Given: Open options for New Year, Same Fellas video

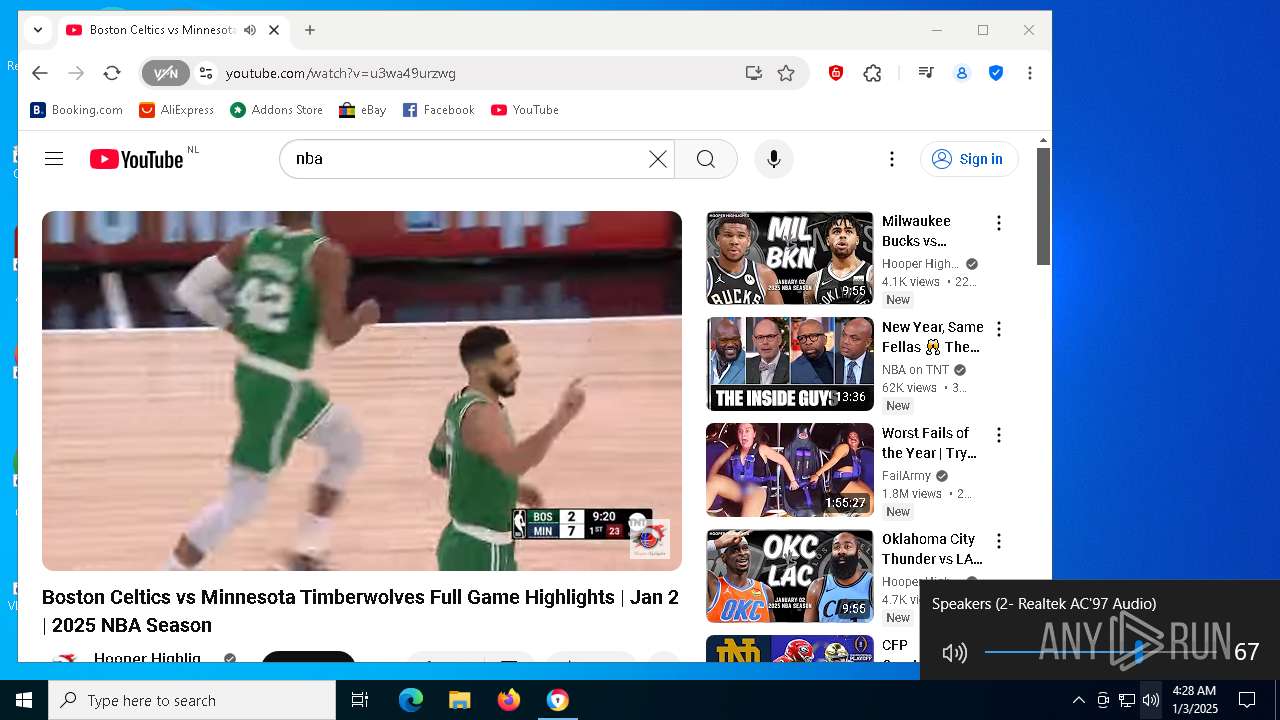Looking at the screenshot, I should tap(998, 329).
